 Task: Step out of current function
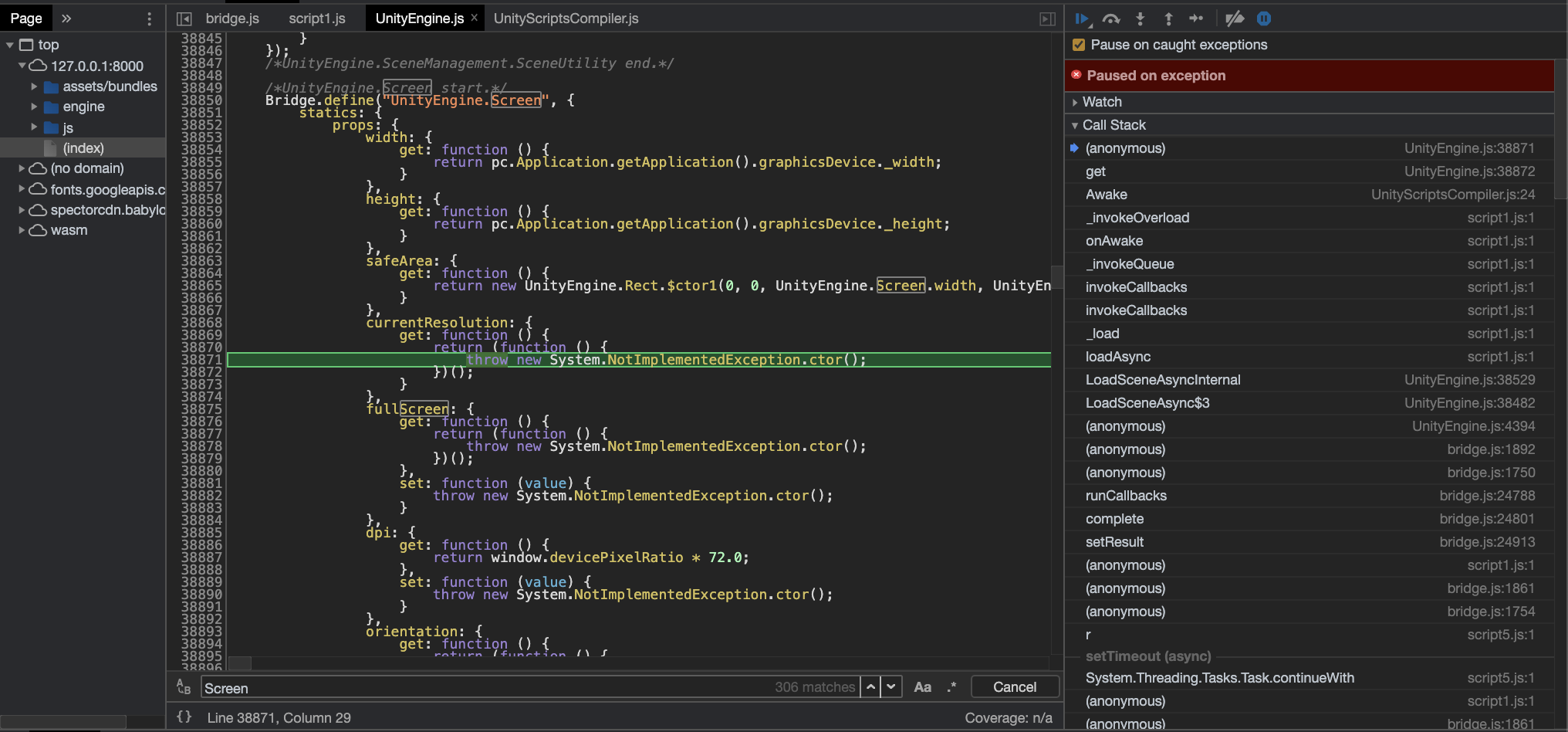(1168, 19)
